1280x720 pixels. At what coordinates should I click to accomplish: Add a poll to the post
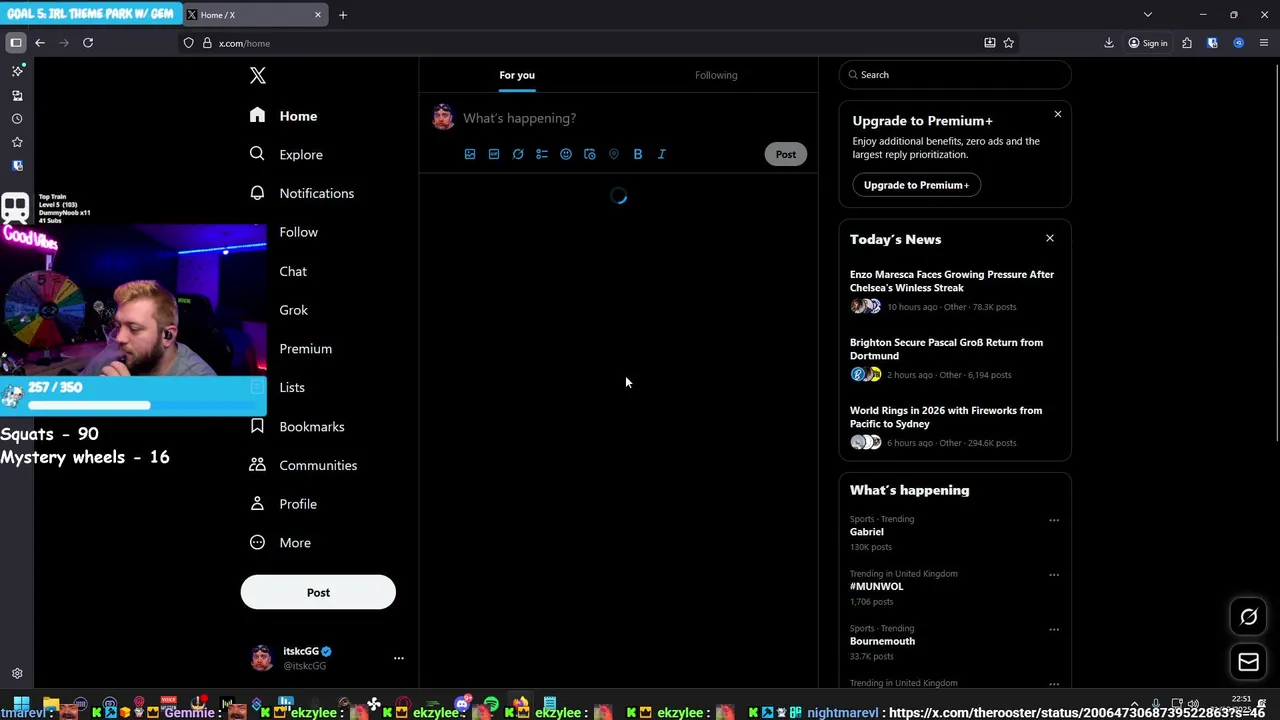[x=542, y=154]
